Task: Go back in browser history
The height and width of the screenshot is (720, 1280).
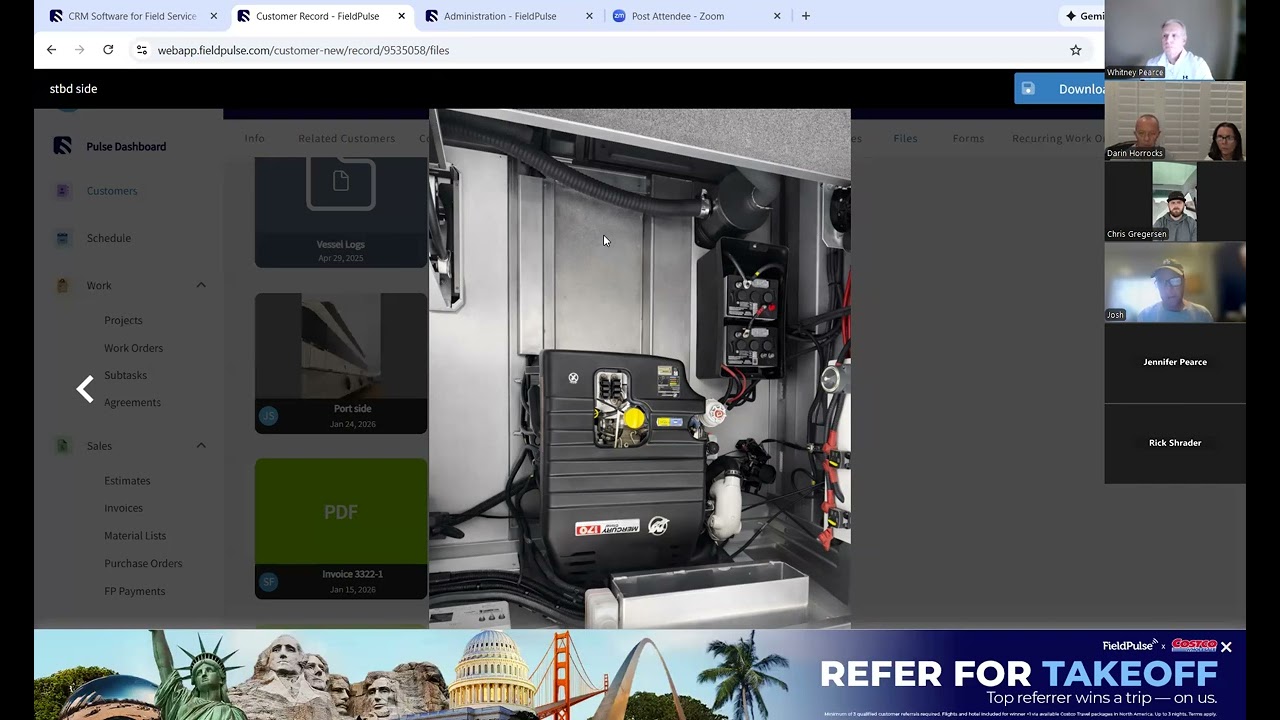Action: pyautogui.click(x=51, y=50)
